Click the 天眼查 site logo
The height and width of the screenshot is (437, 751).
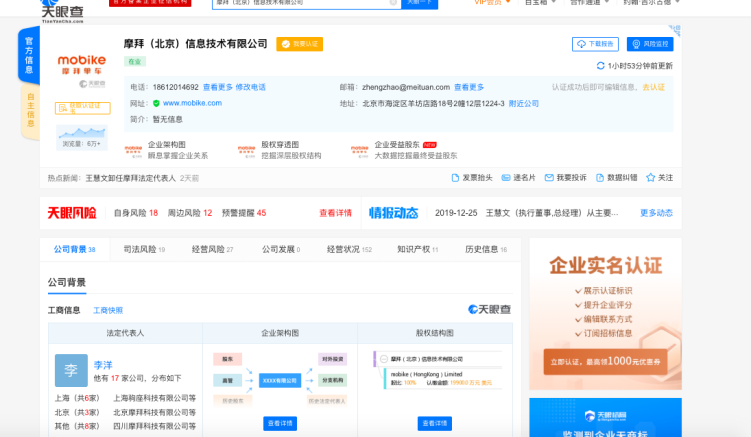pyautogui.click(x=63, y=12)
